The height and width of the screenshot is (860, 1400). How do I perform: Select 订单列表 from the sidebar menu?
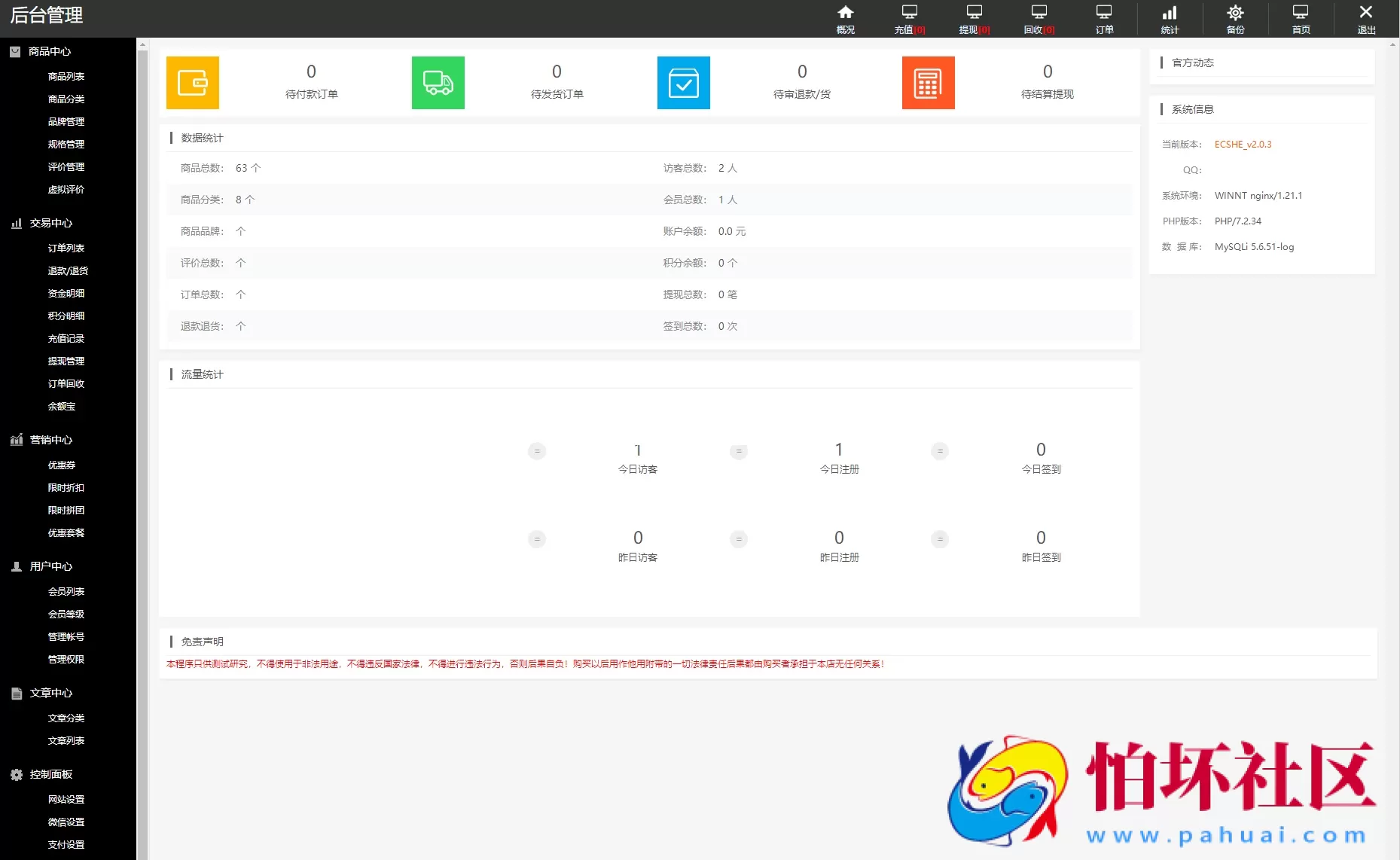tap(66, 248)
